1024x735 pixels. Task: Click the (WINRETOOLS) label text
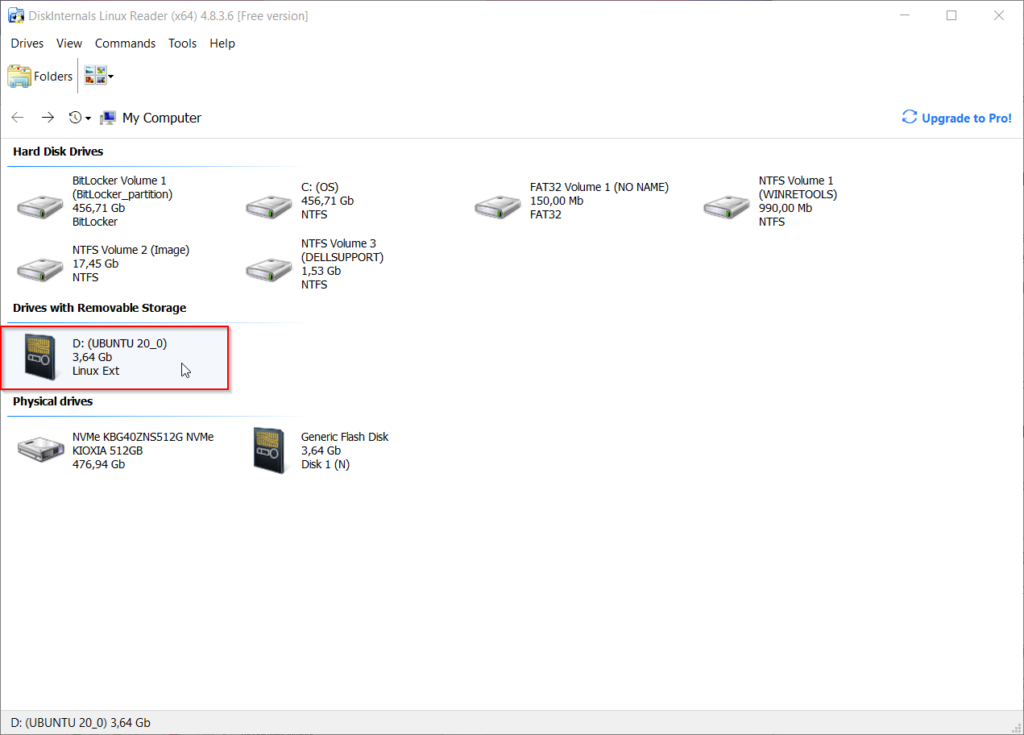(797, 194)
